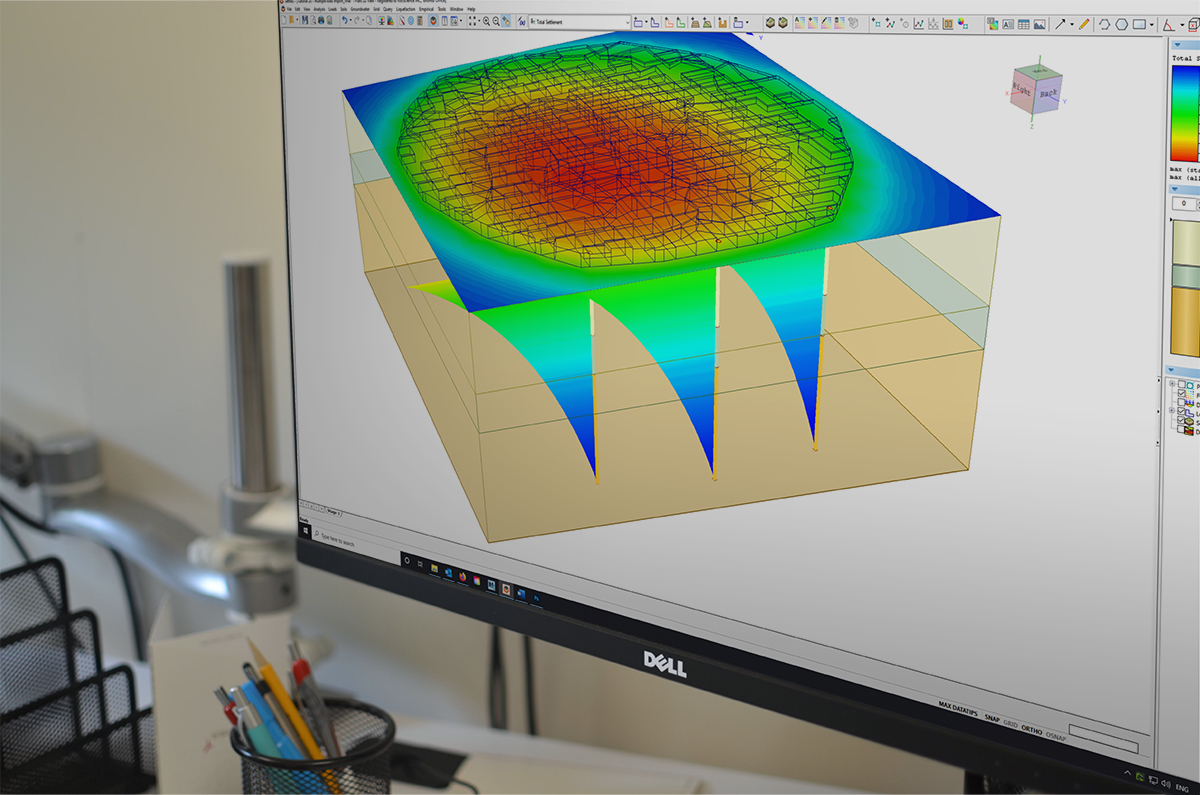Open the dropdown arrow beside the rectangle tool
1200x795 pixels.
click(1151, 25)
